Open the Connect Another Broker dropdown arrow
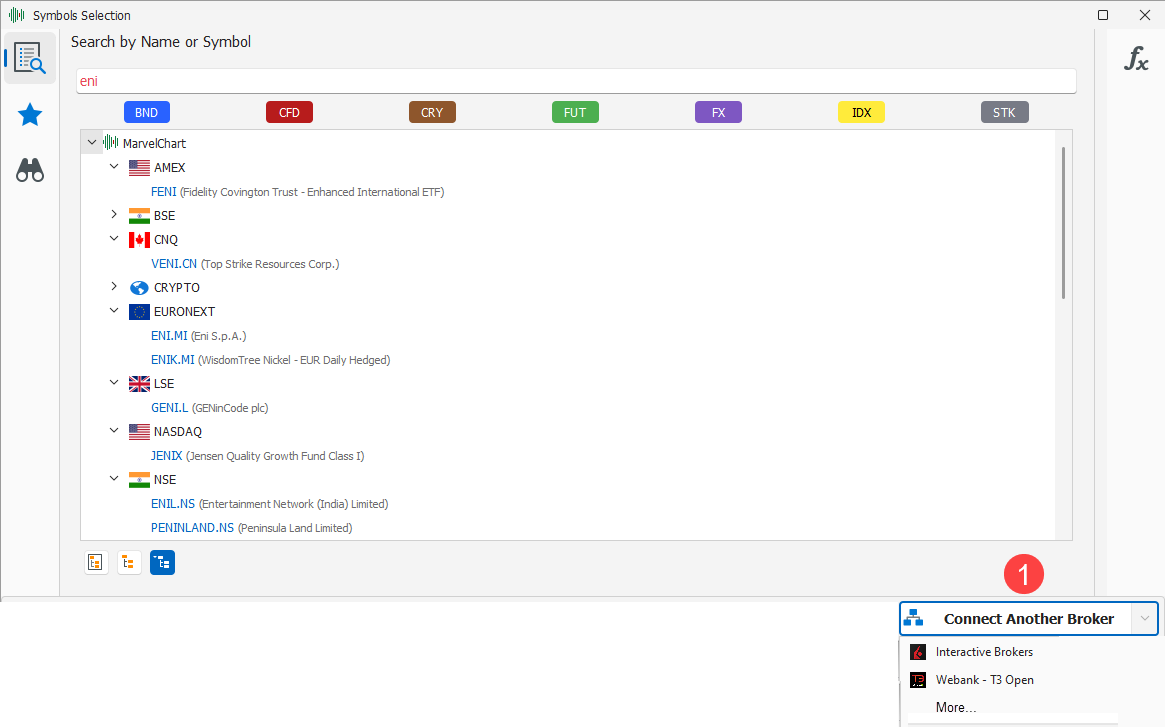1165x727 pixels. (1144, 618)
